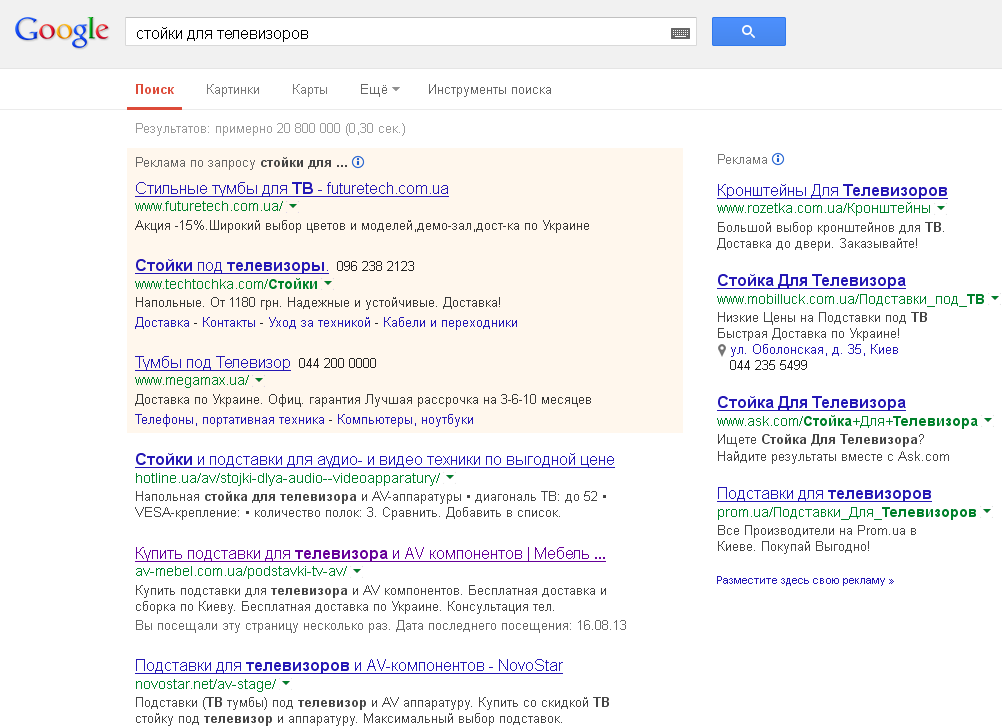
Task: Click the last visit date text '16.08.13'
Action: (x=602, y=626)
